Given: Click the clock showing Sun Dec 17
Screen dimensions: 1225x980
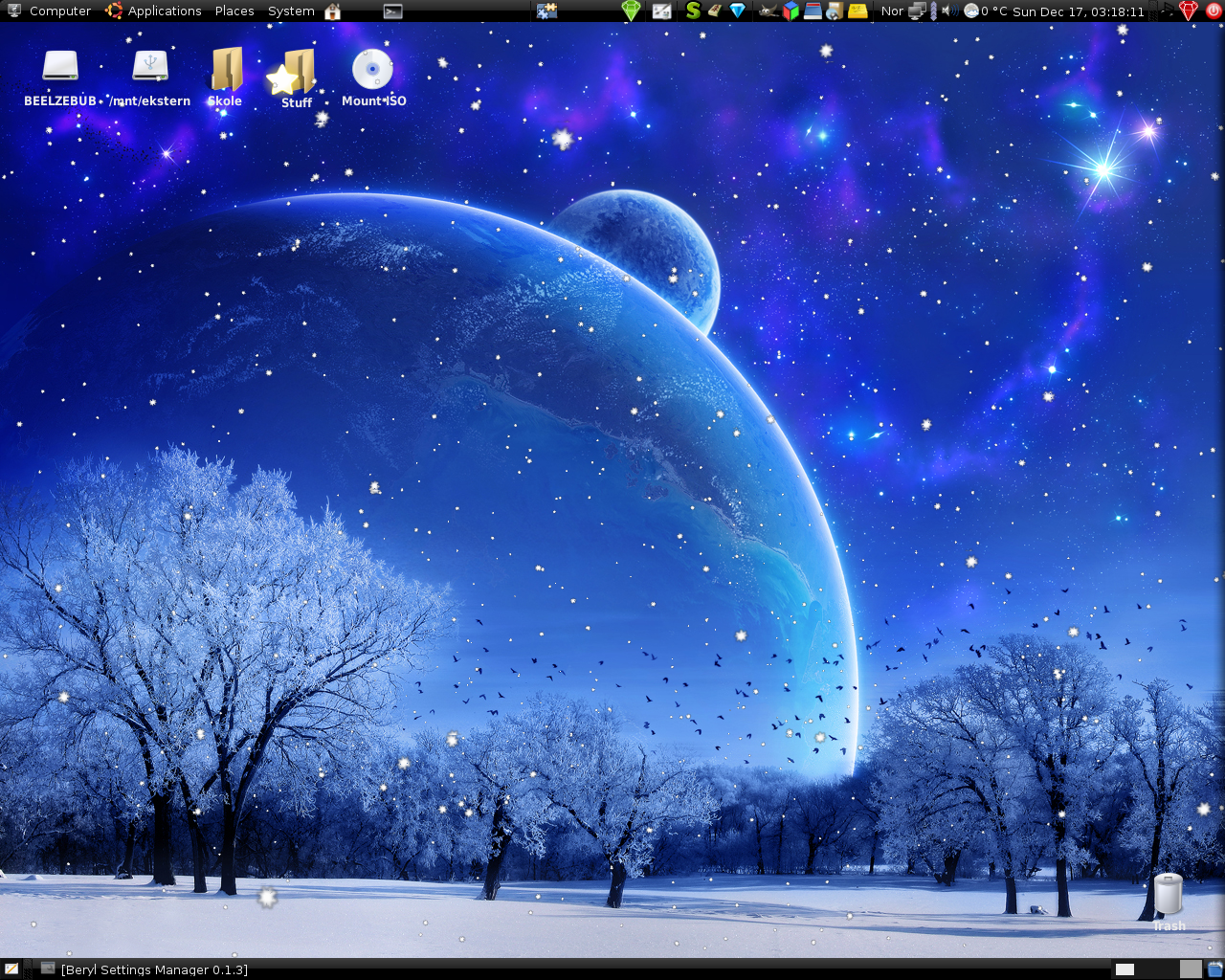Looking at the screenshot, I should (x=1079, y=11).
